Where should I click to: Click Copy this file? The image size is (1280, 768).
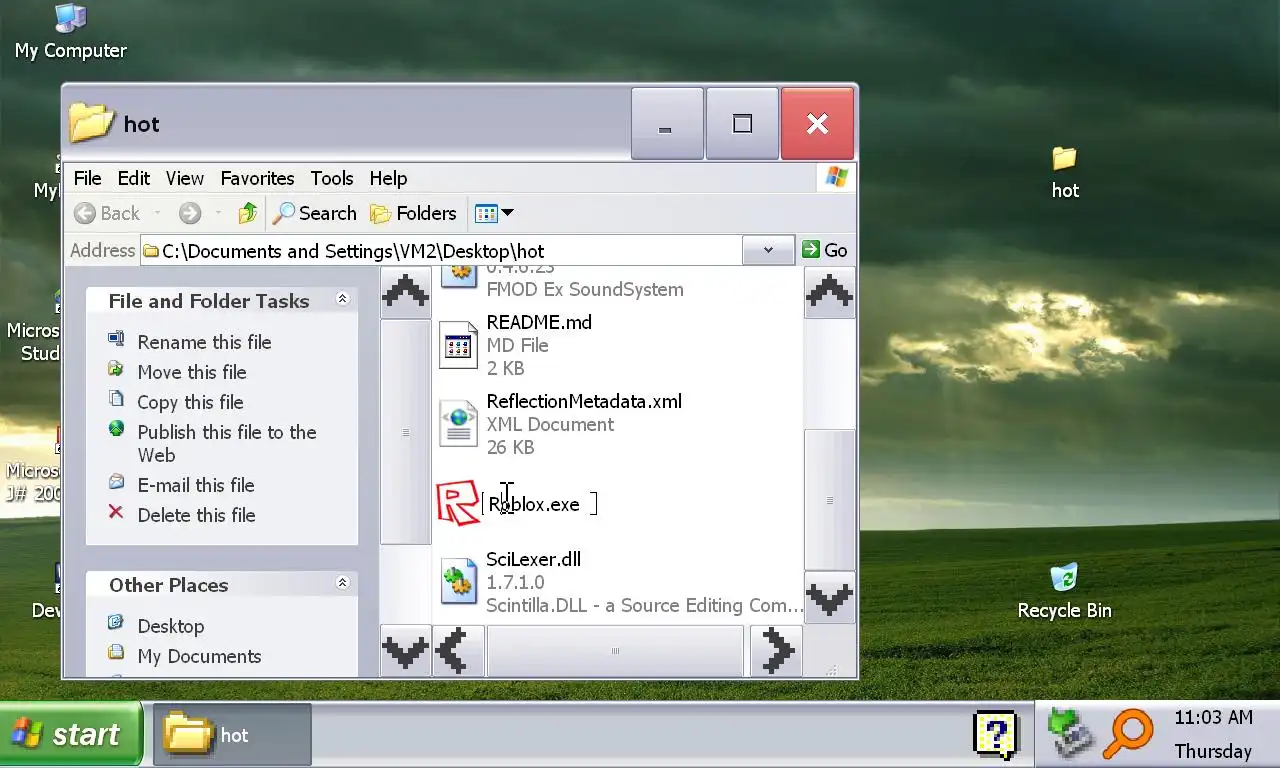(190, 402)
